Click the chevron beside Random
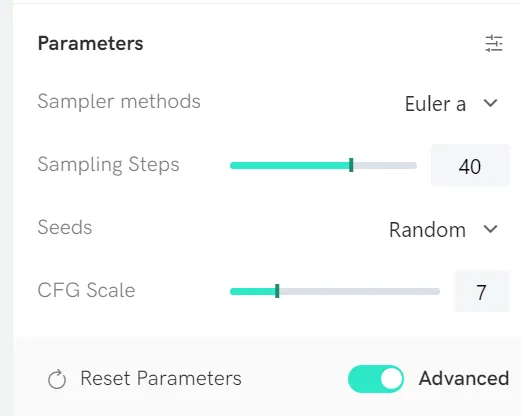The height and width of the screenshot is (416, 521). tap(490, 229)
